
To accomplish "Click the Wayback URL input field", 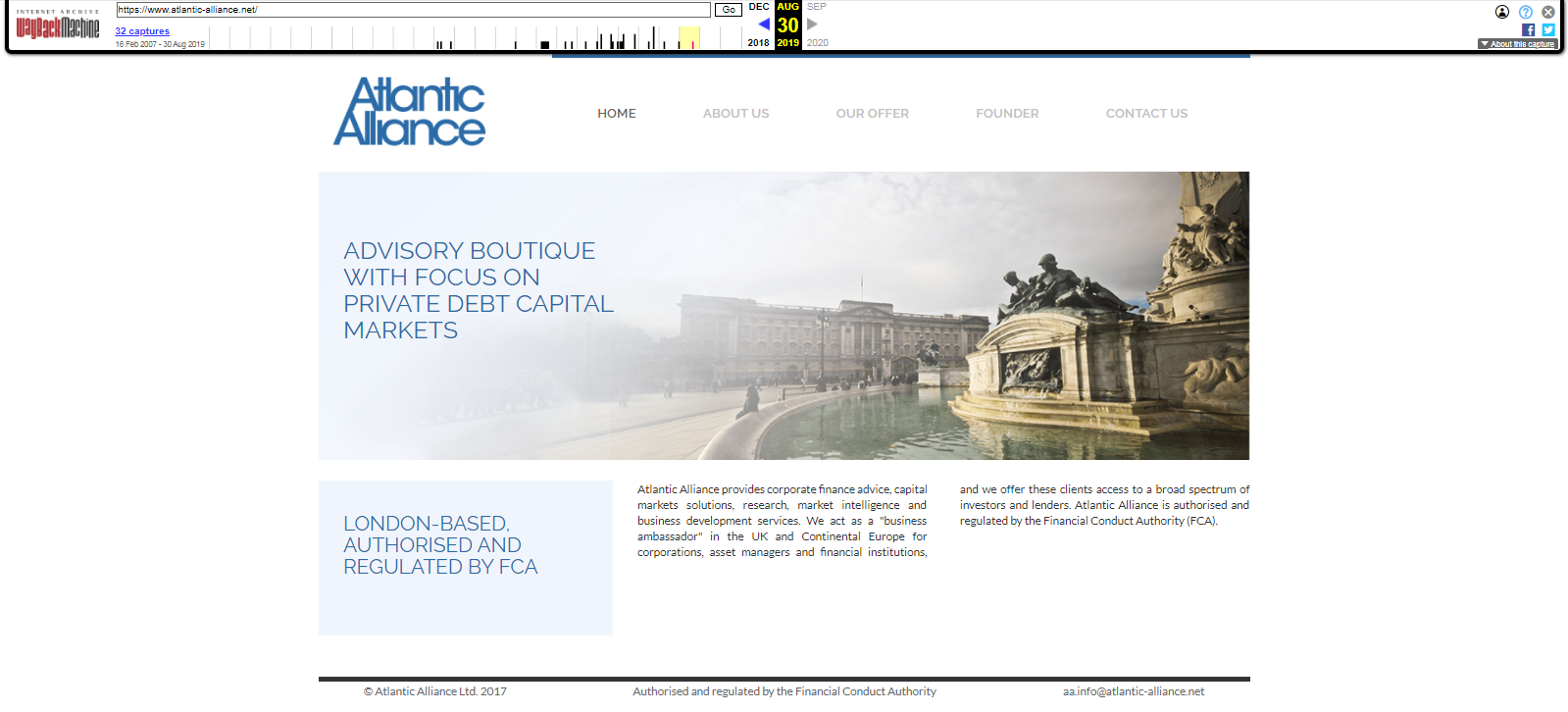I will click(x=413, y=10).
